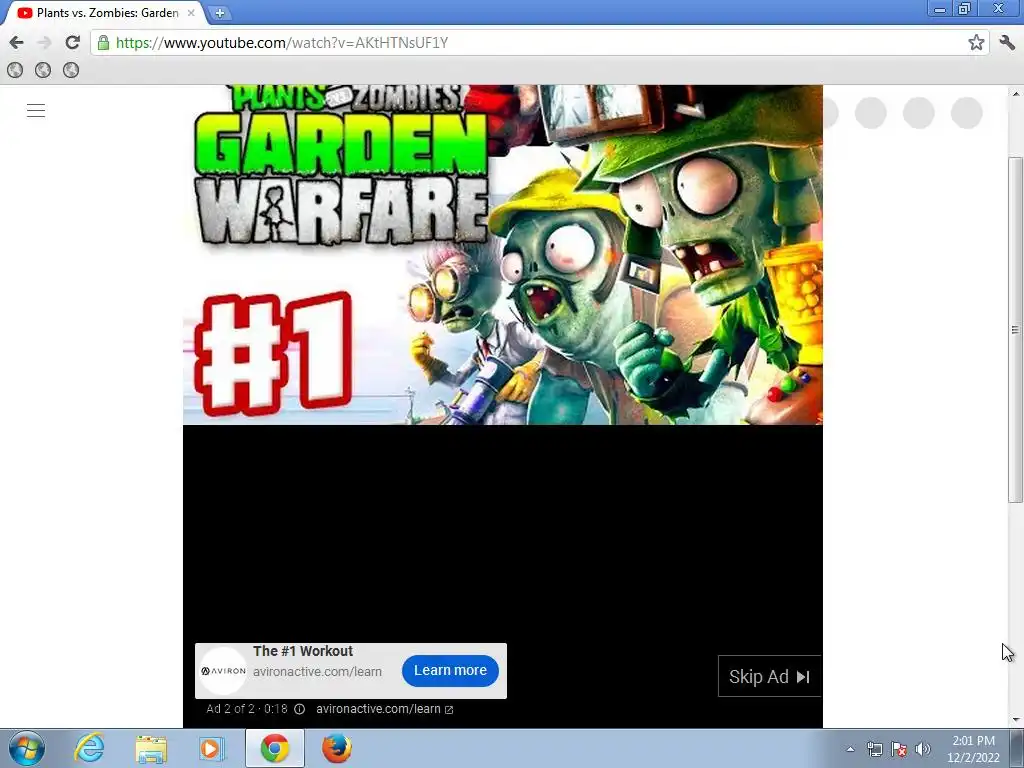Open the clock showing 2:01 PM
The width and height of the screenshot is (1024, 768).
coord(973,749)
